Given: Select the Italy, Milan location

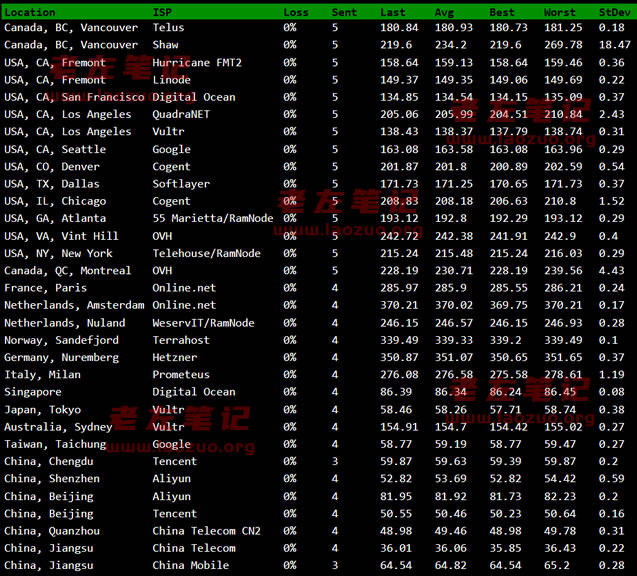Looking at the screenshot, I should coord(42,375).
